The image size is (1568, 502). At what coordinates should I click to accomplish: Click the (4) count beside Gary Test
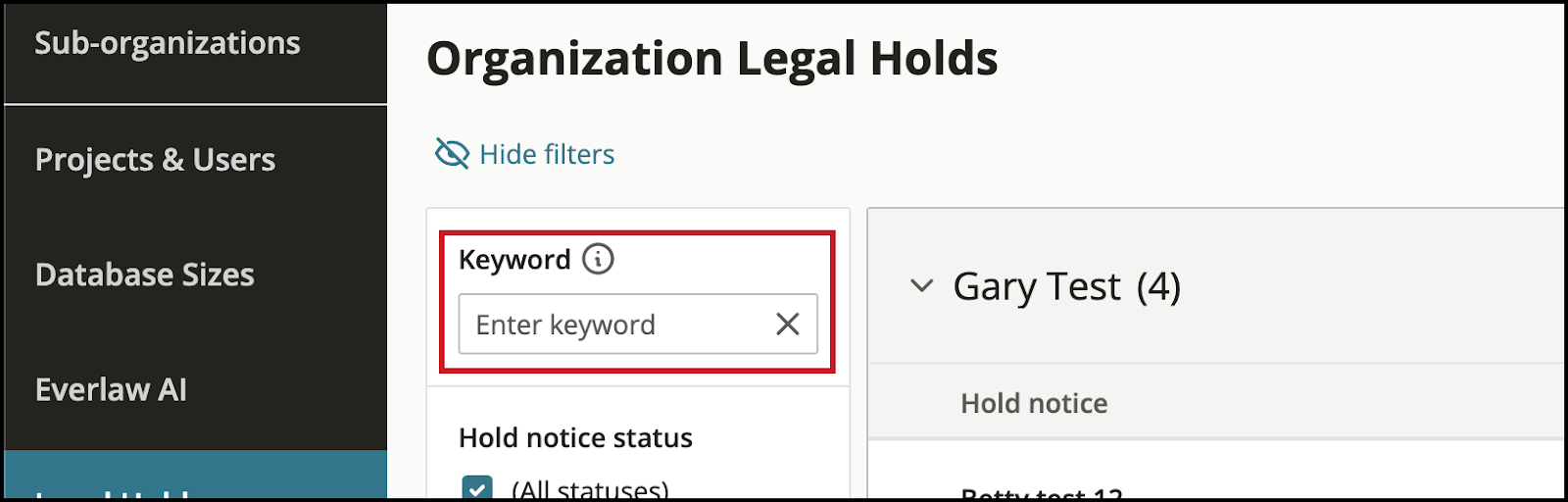tap(1158, 286)
